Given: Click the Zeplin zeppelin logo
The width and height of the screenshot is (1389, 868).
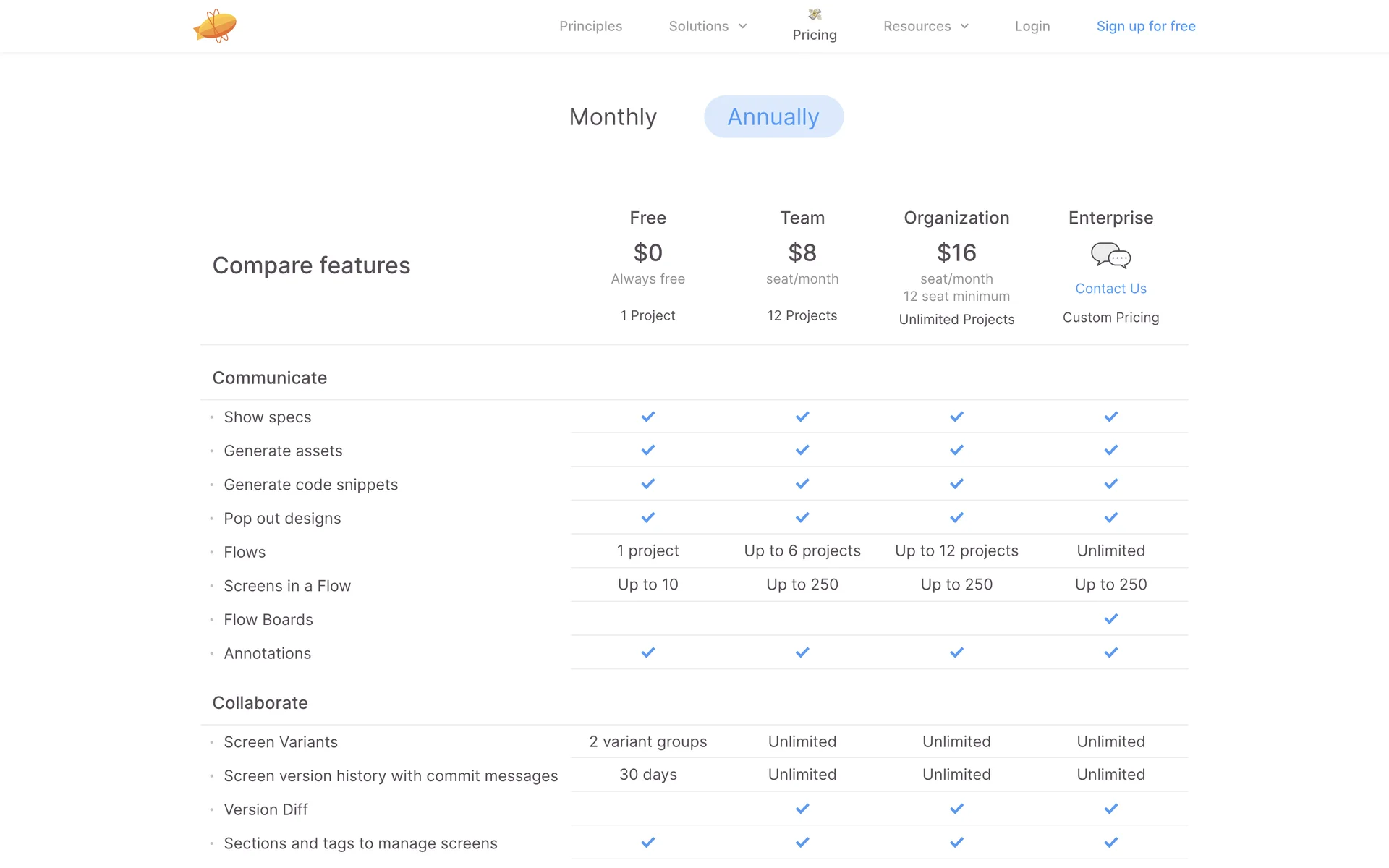Looking at the screenshot, I should (215, 26).
